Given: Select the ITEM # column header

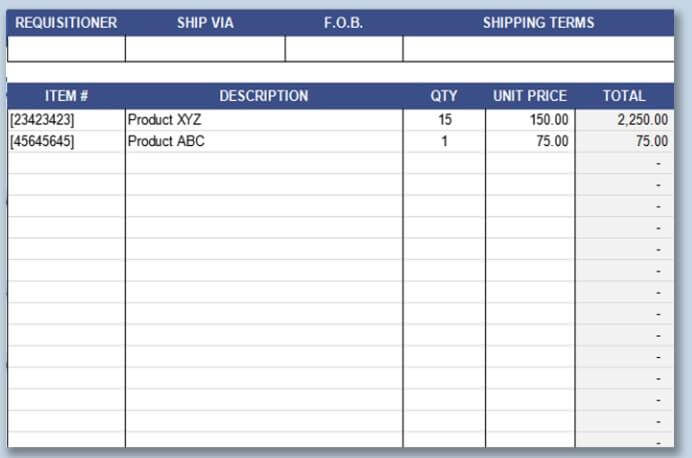Looking at the screenshot, I should pos(66,96).
